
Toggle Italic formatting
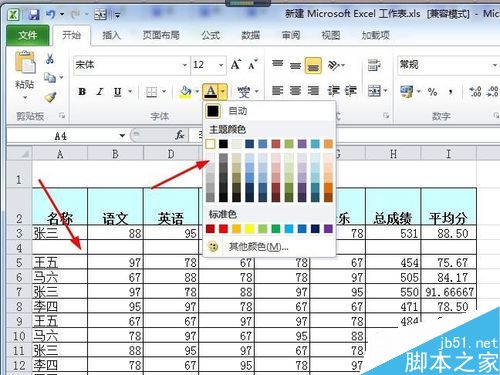coord(100,91)
